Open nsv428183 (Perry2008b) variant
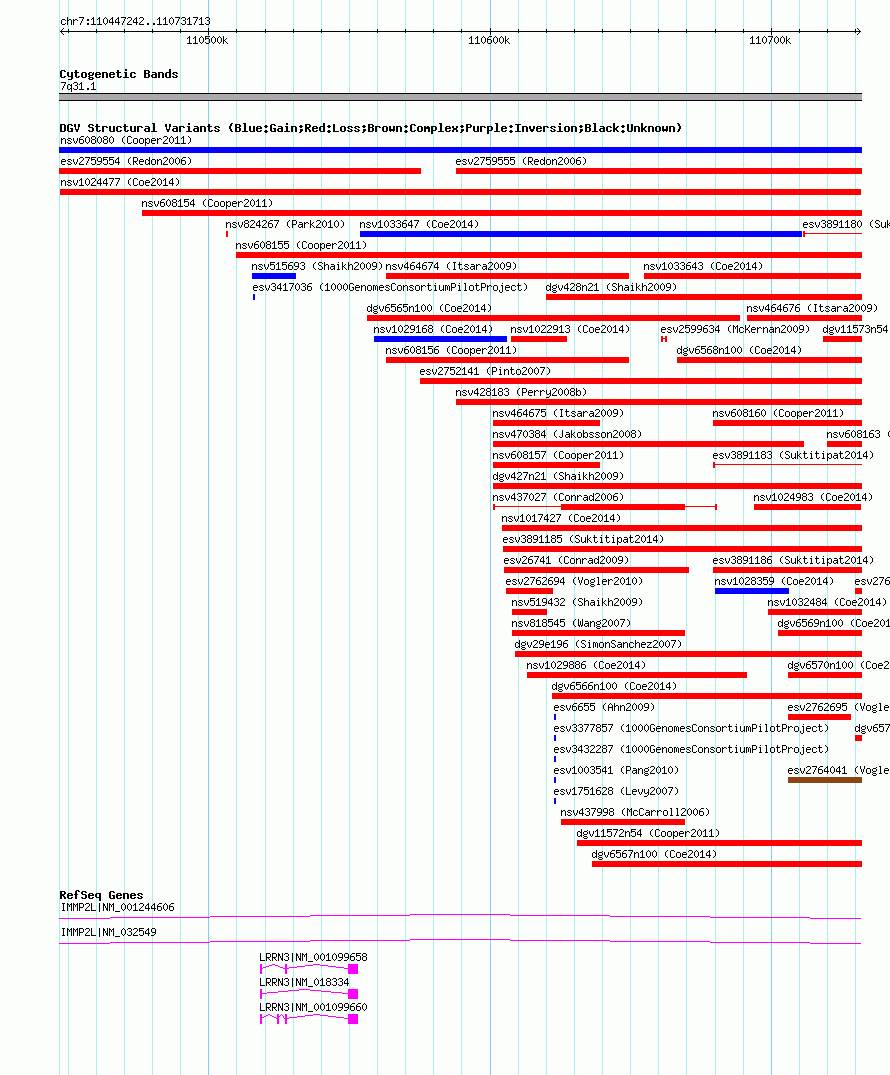The image size is (890, 1075). pos(521,392)
